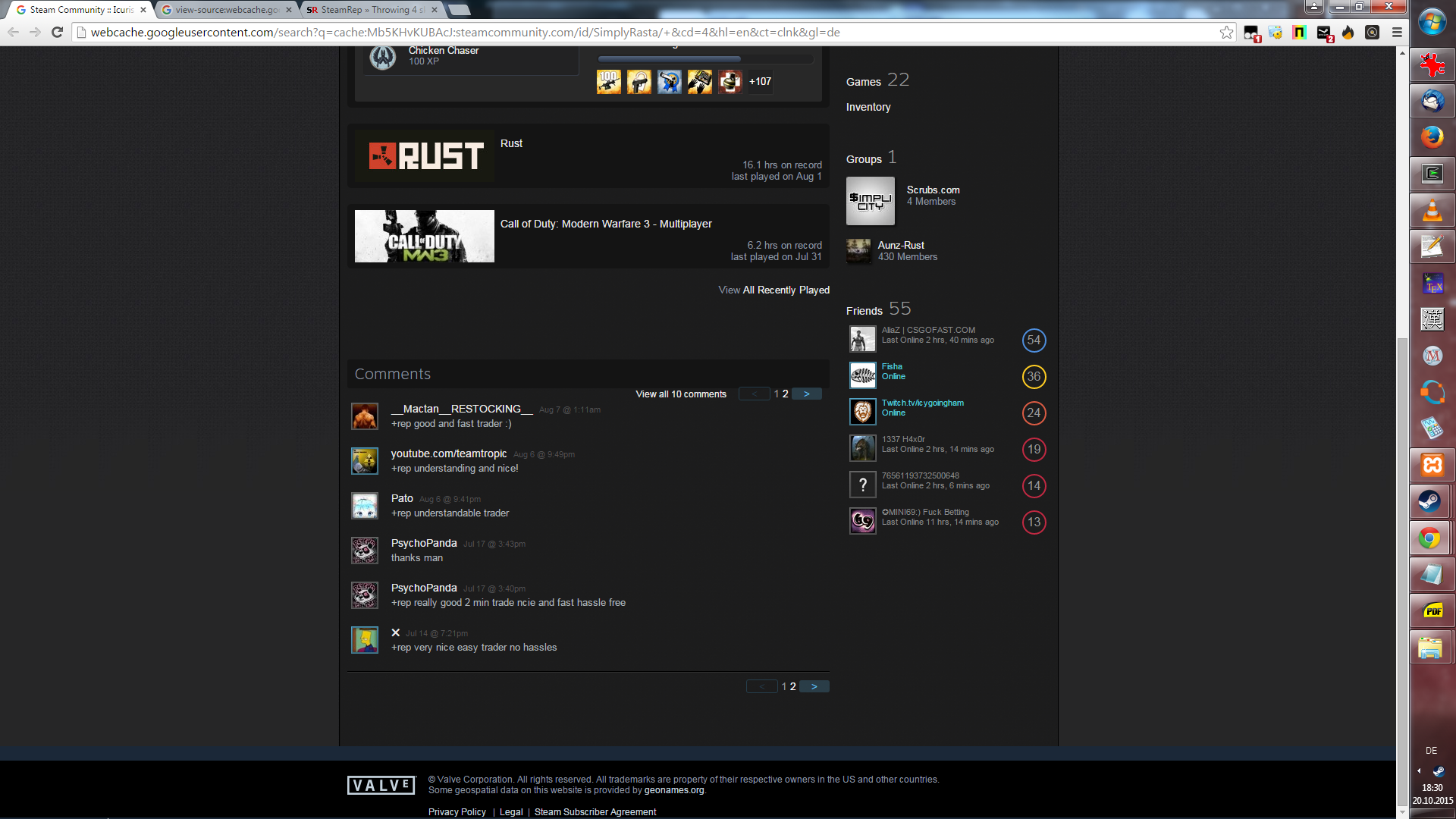1456x819 pixels.
Task: Click View All Recently Played link
Action: 773,290
